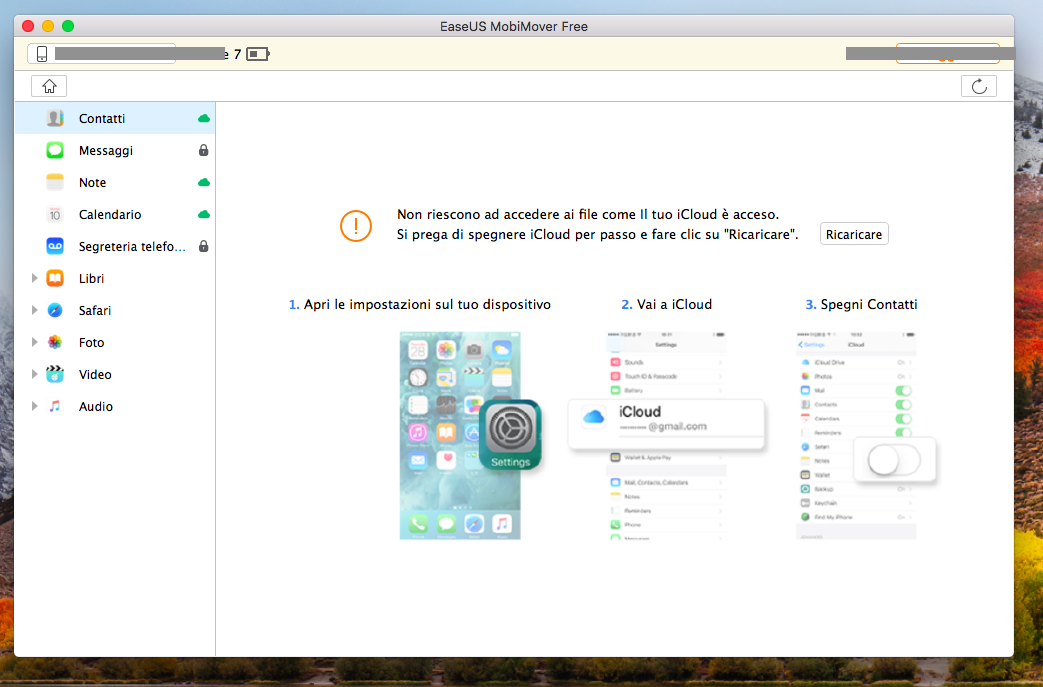Expand the Video category
Image resolution: width=1043 pixels, height=687 pixels.
click(35, 375)
